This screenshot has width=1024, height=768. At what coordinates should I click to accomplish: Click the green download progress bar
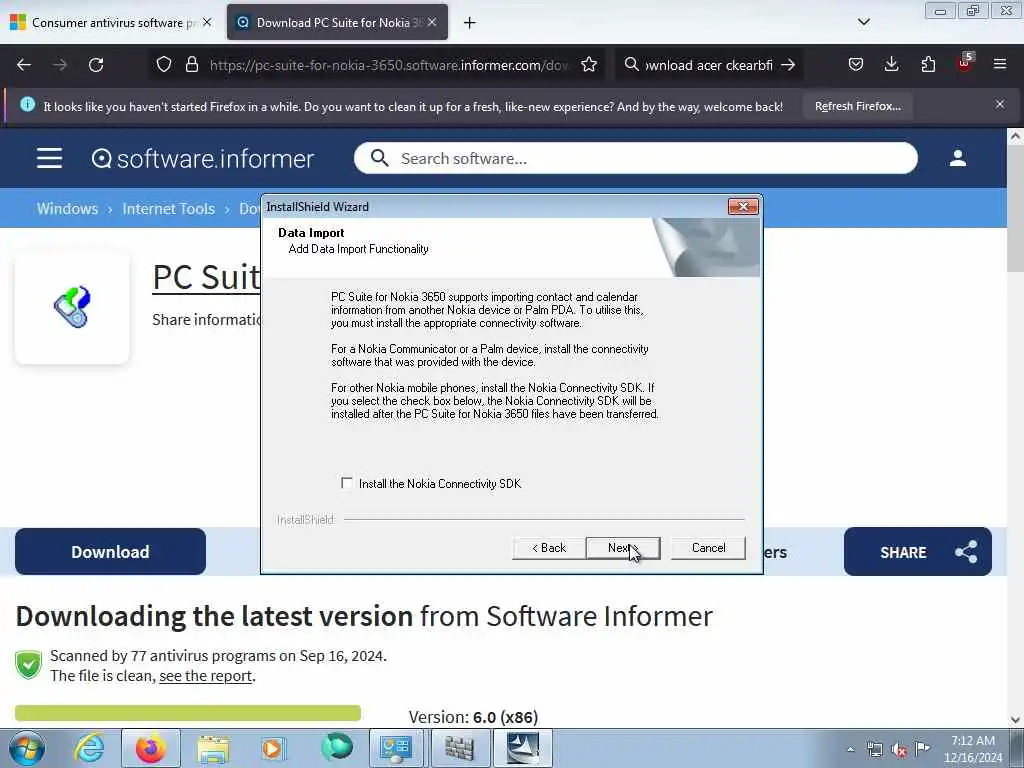188,713
